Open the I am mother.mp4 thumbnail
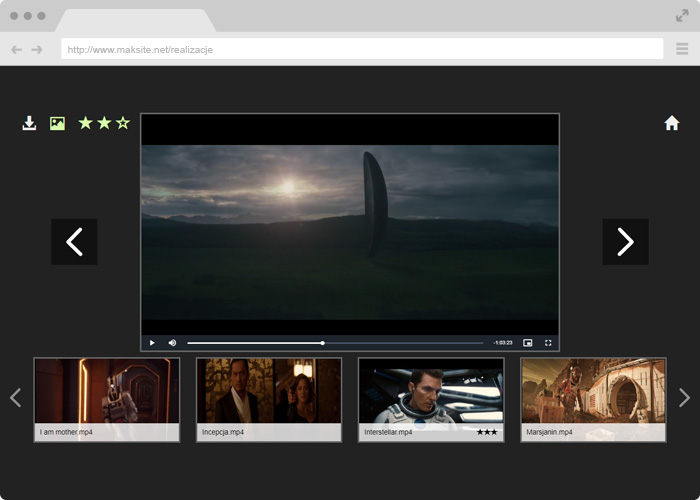This screenshot has width=700, height=500. click(x=107, y=400)
